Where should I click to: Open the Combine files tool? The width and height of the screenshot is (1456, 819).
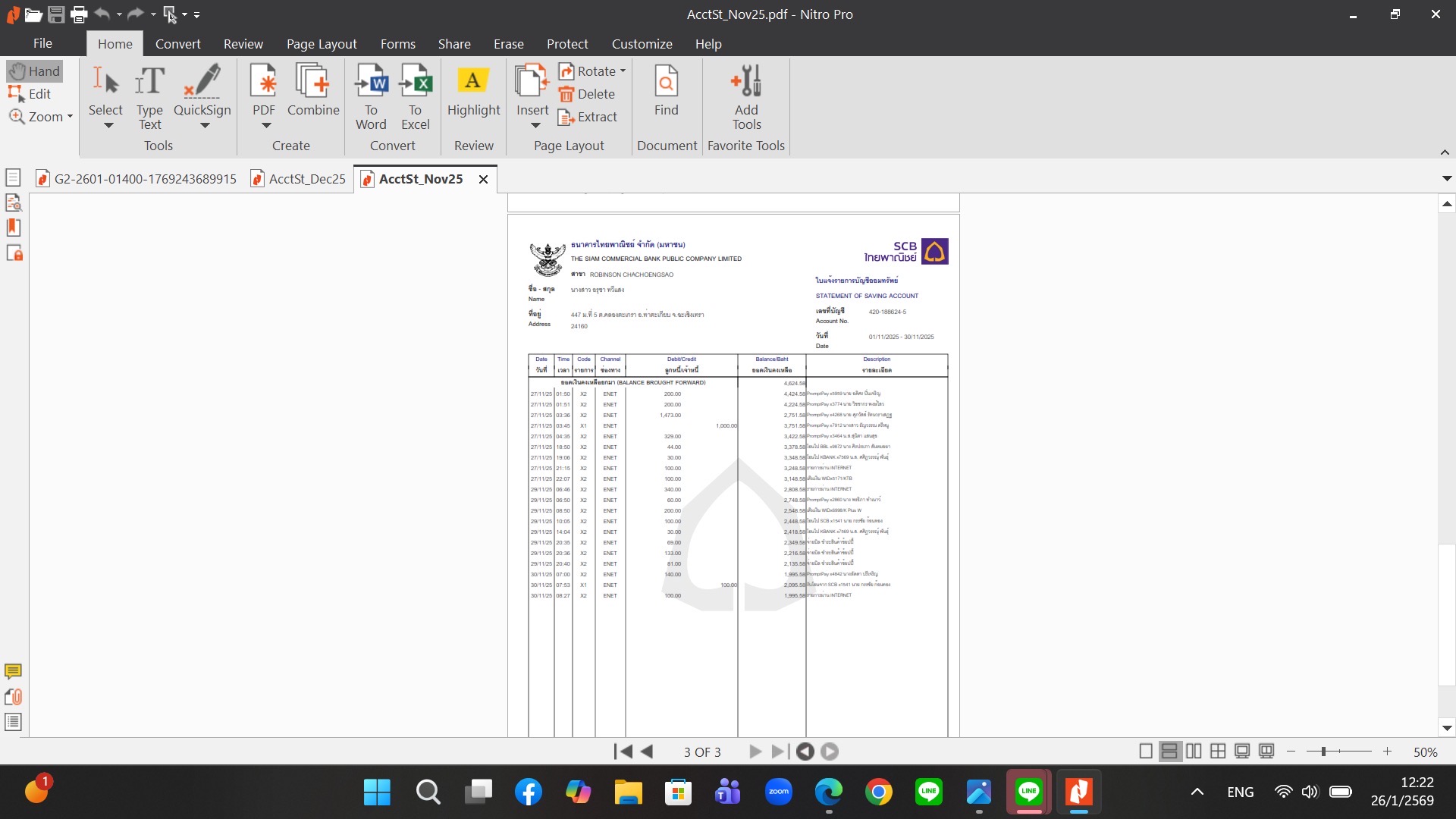click(x=313, y=93)
